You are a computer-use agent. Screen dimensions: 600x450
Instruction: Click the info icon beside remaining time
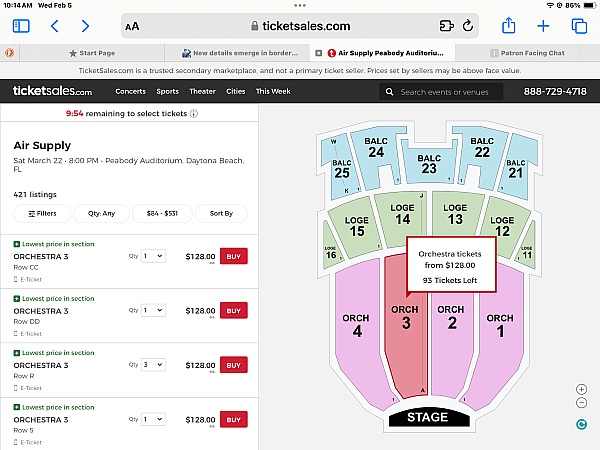(194, 114)
